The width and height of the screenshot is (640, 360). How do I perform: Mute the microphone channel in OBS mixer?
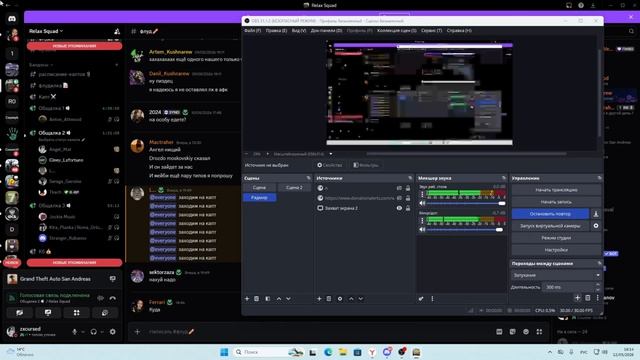422,229
